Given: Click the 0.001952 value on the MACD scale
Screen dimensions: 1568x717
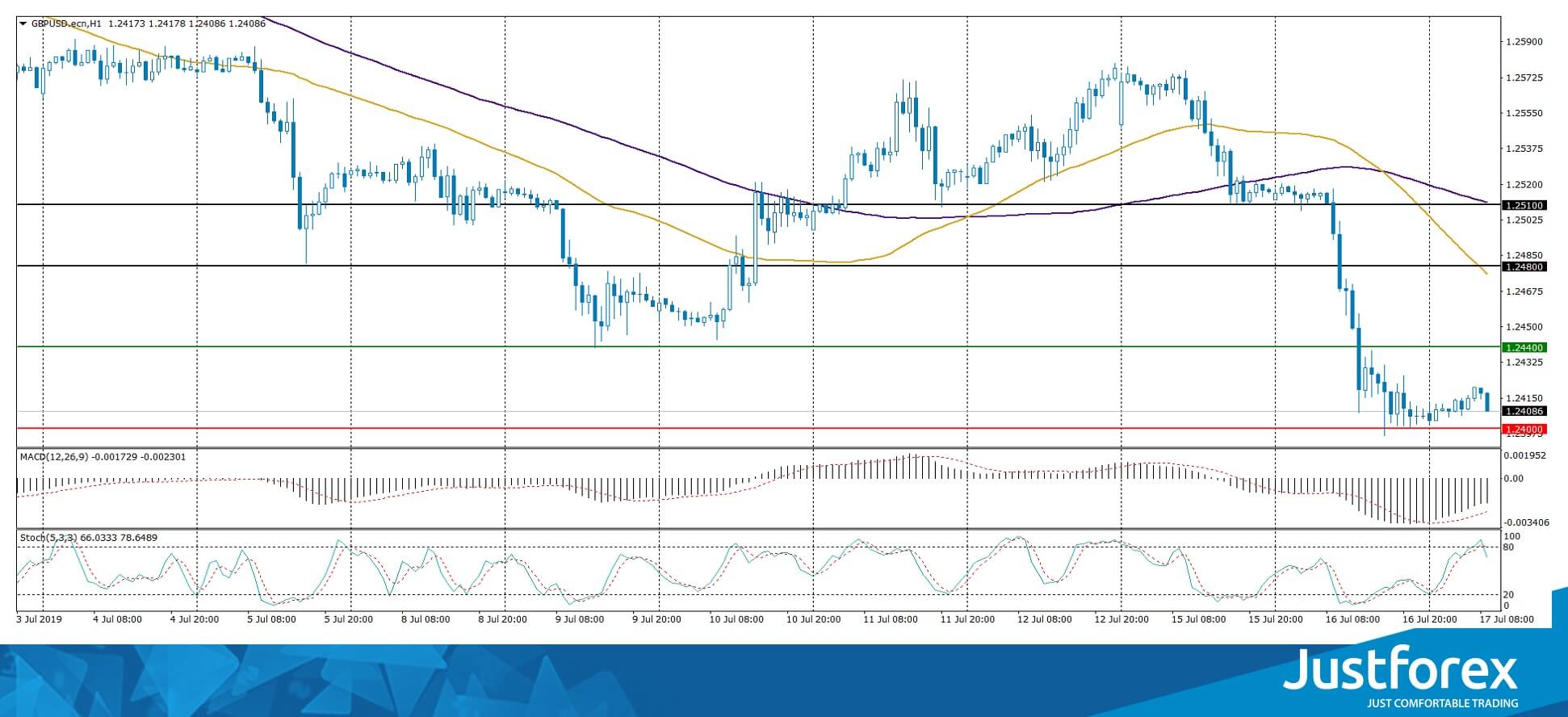Looking at the screenshot, I should coord(1526,455).
